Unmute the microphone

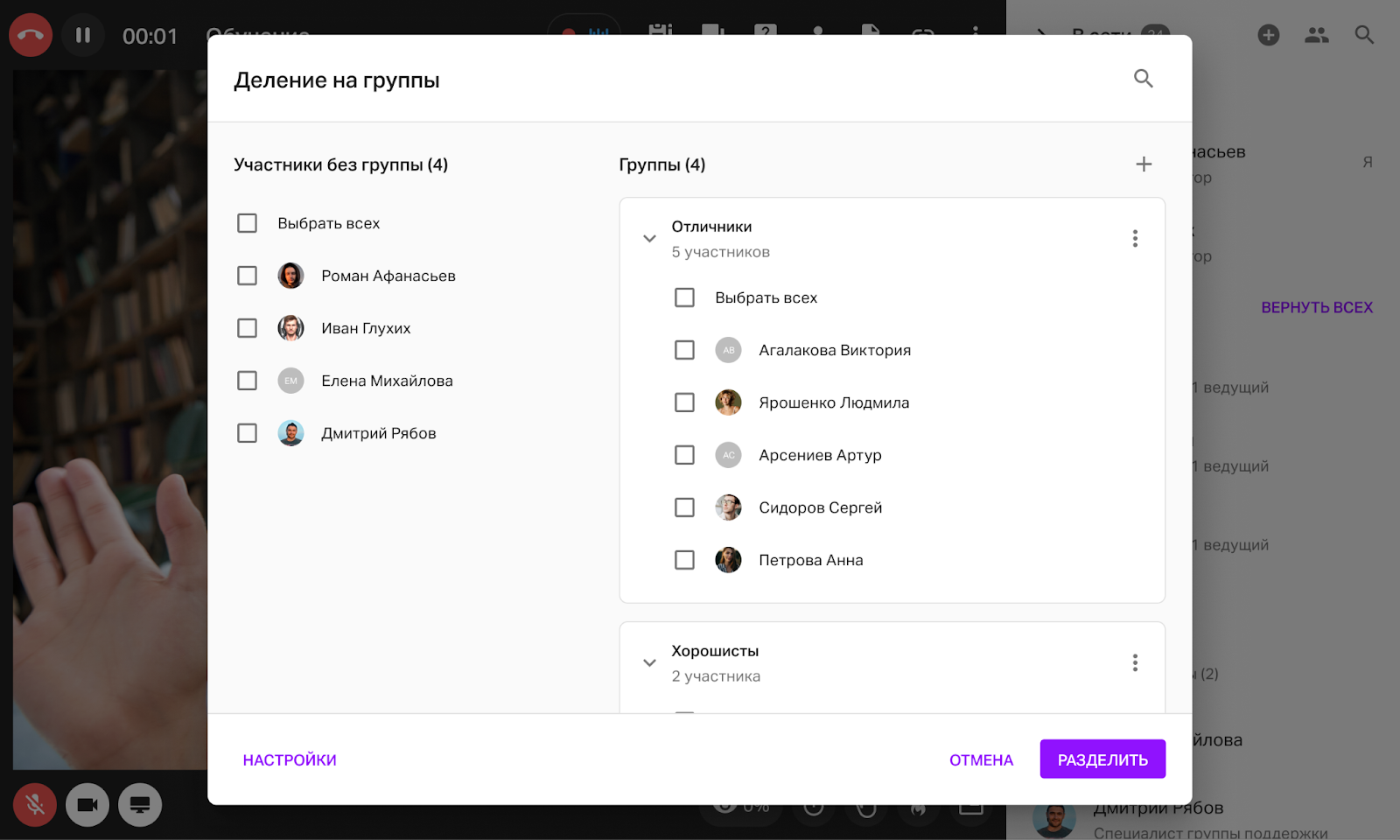coord(35,805)
